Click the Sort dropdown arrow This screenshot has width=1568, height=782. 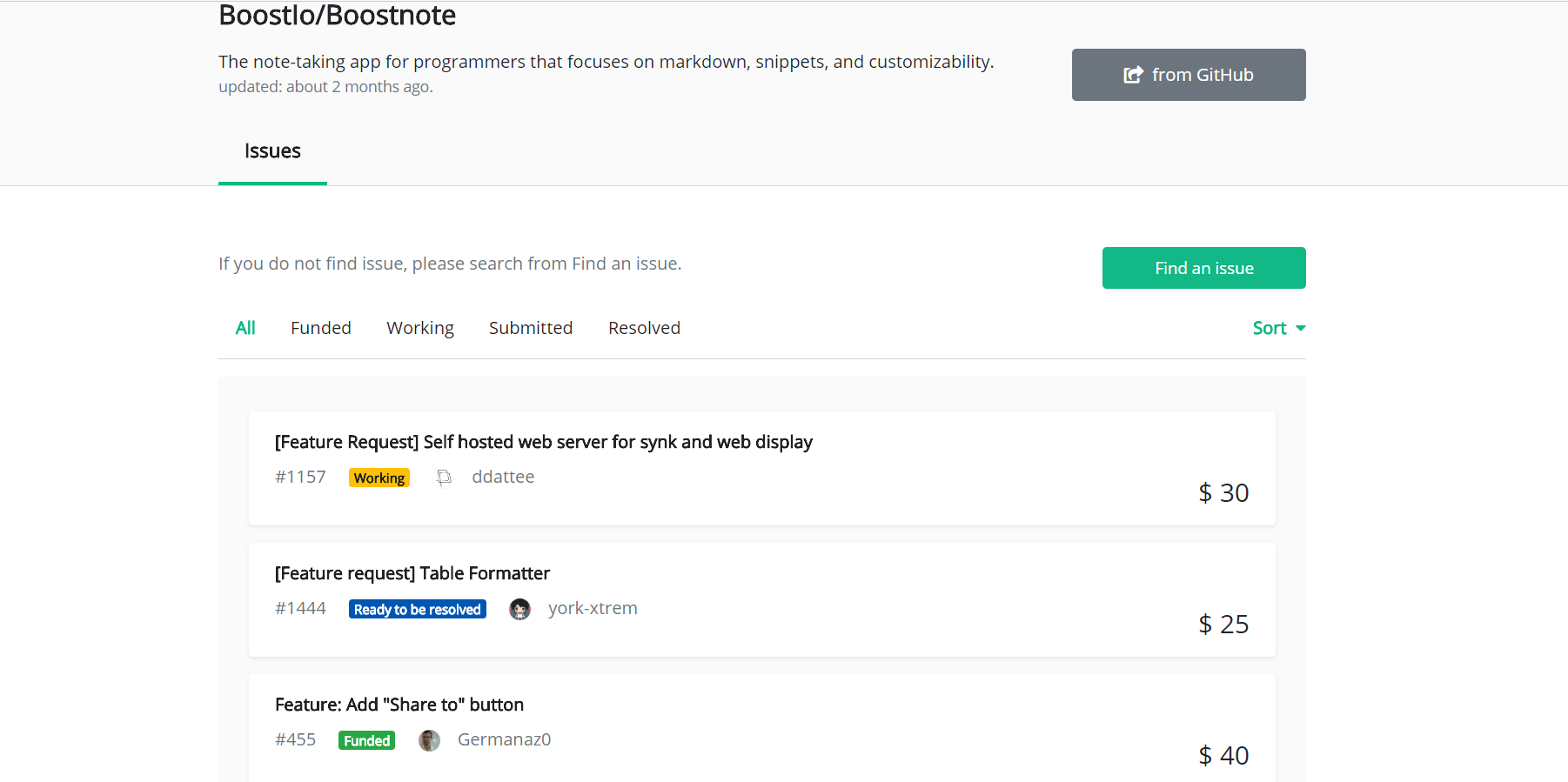pyautogui.click(x=1301, y=328)
